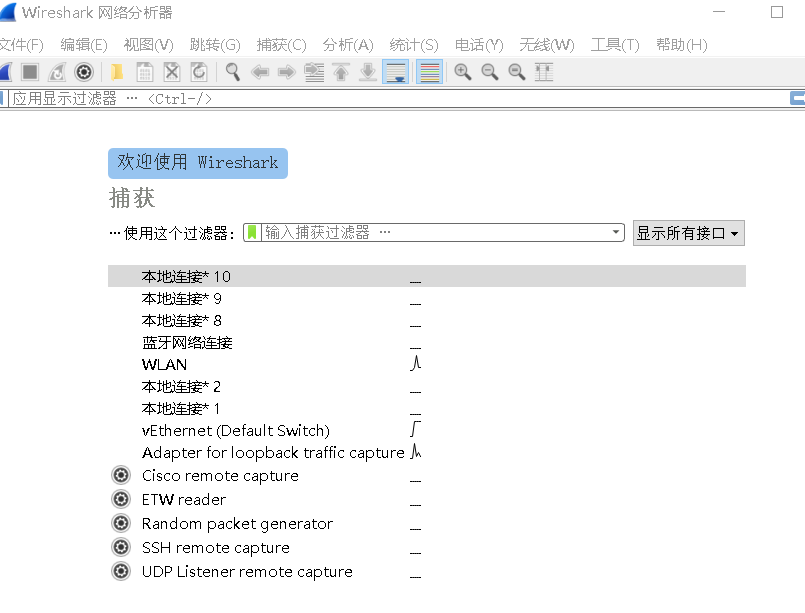Open the 统计(S) menu

click(x=413, y=45)
